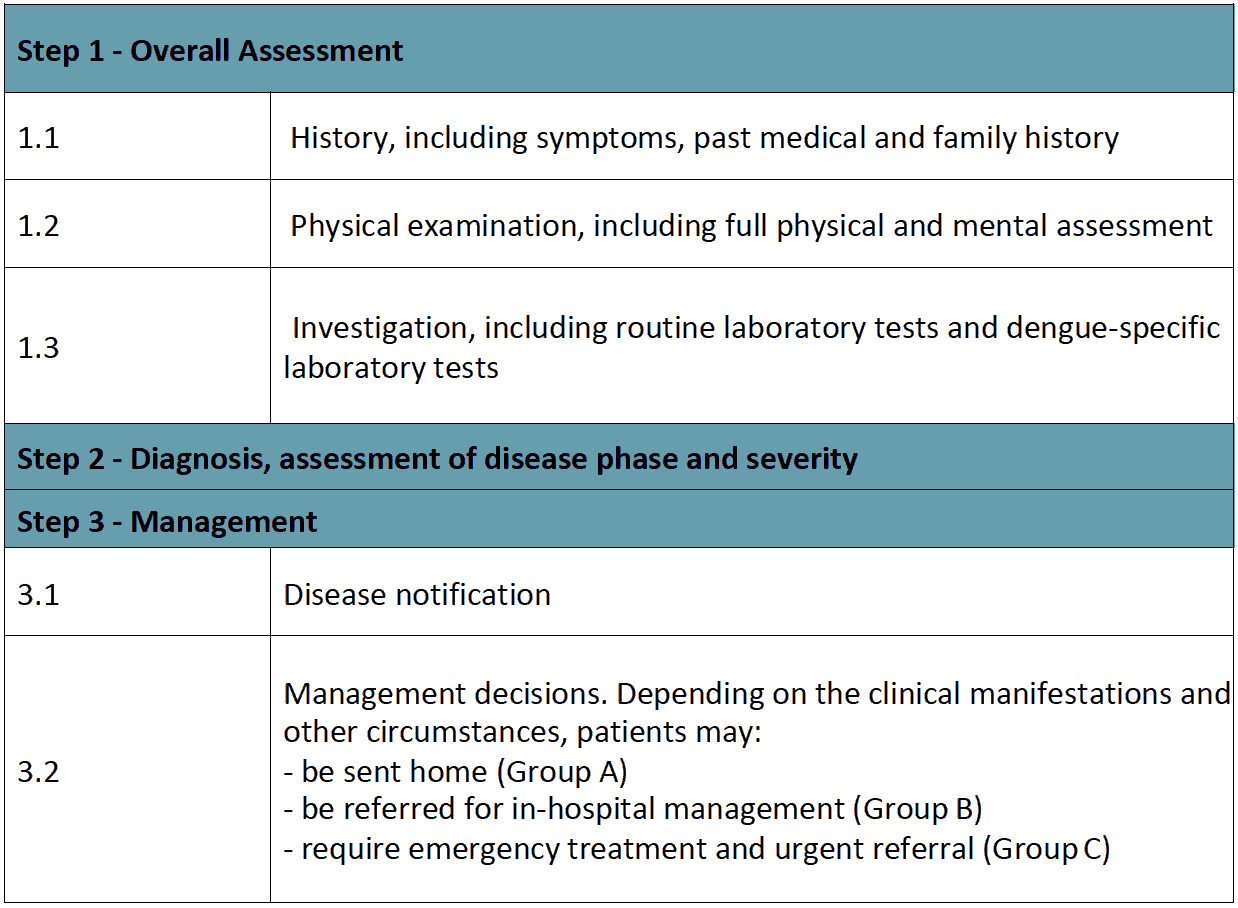Click the Physical examination description text

tap(751, 226)
